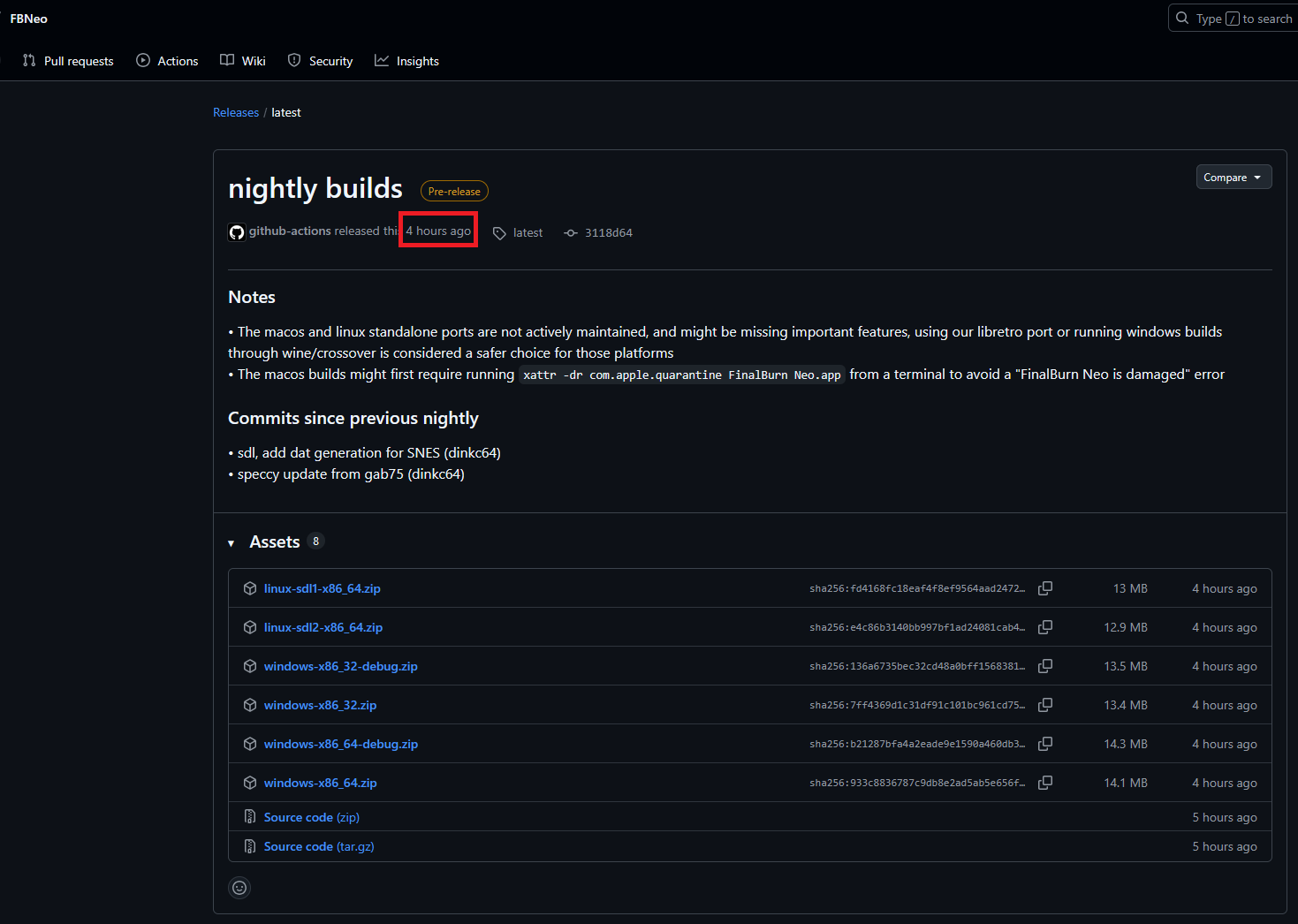The image size is (1298, 924).
Task: Navigate to Releases breadcrumb link
Action: pos(236,112)
